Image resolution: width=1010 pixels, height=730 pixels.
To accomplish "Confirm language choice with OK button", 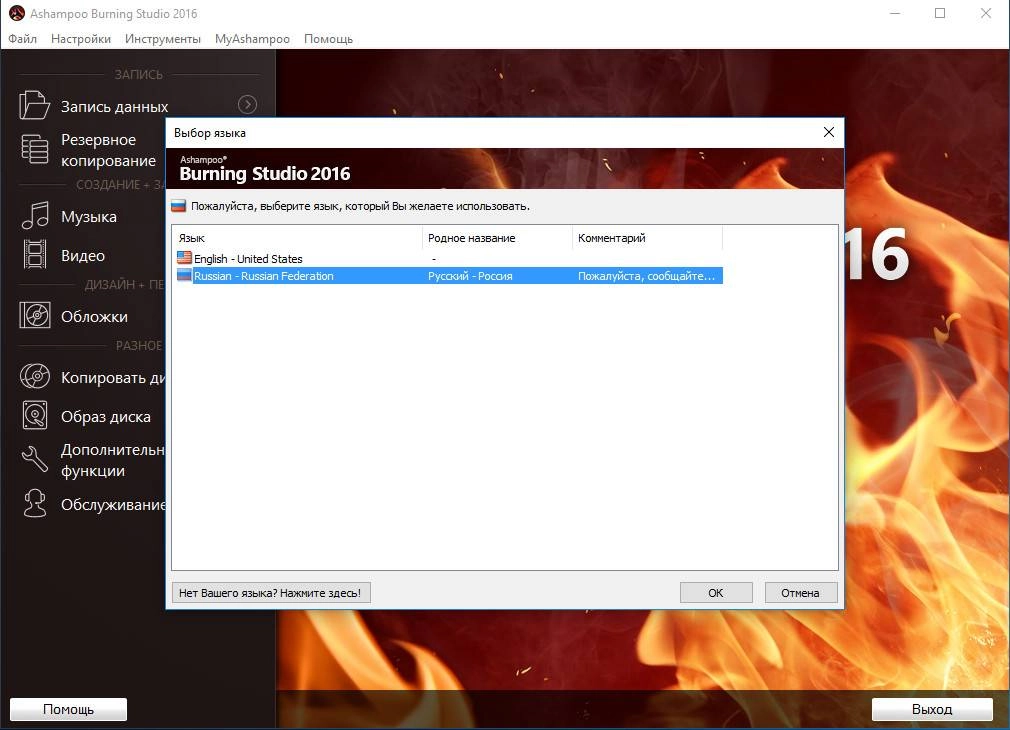I will [x=716, y=593].
